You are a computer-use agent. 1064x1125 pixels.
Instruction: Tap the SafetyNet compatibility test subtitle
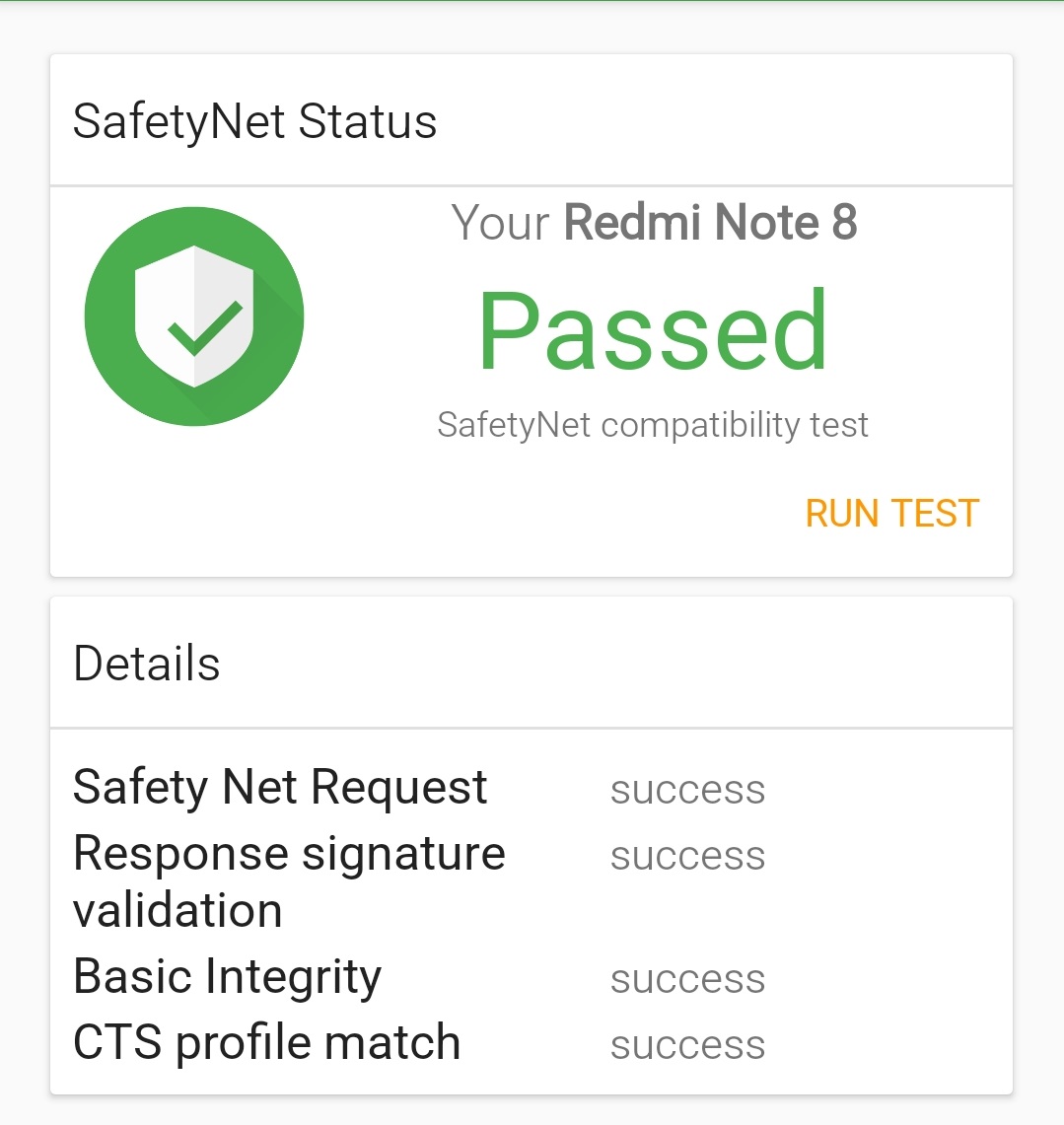pyautogui.click(x=653, y=425)
